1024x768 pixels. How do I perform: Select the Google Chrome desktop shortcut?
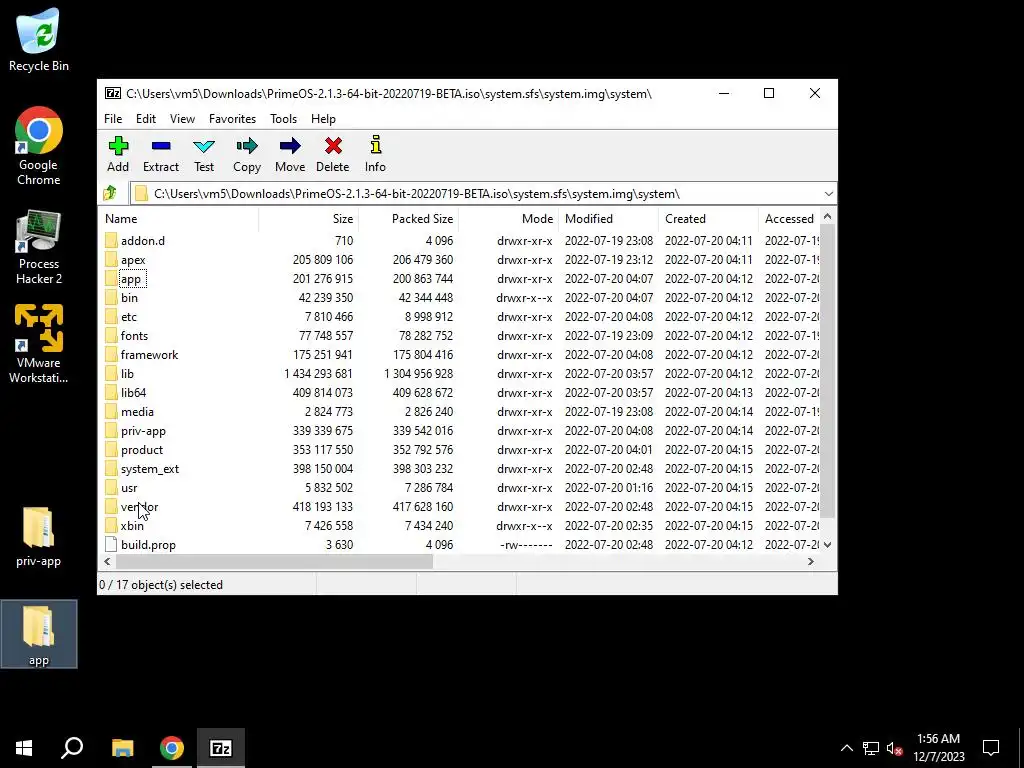[x=39, y=146]
